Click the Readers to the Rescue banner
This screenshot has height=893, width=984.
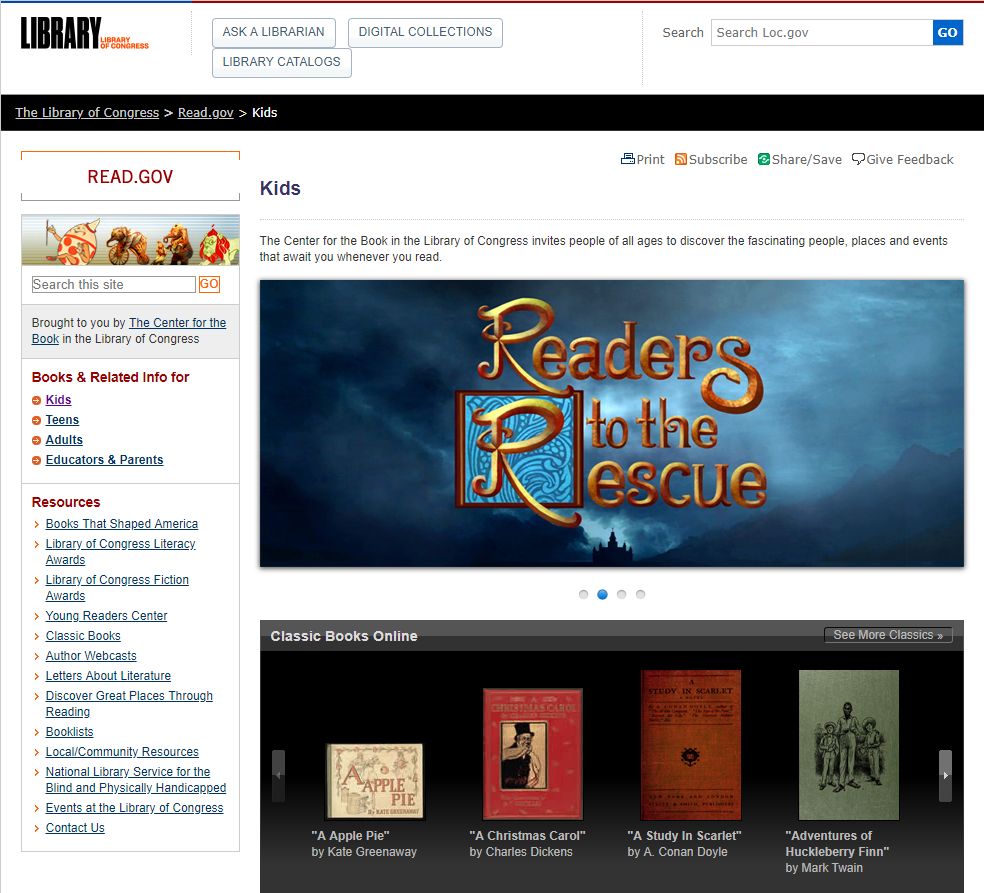[x=612, y=424]
